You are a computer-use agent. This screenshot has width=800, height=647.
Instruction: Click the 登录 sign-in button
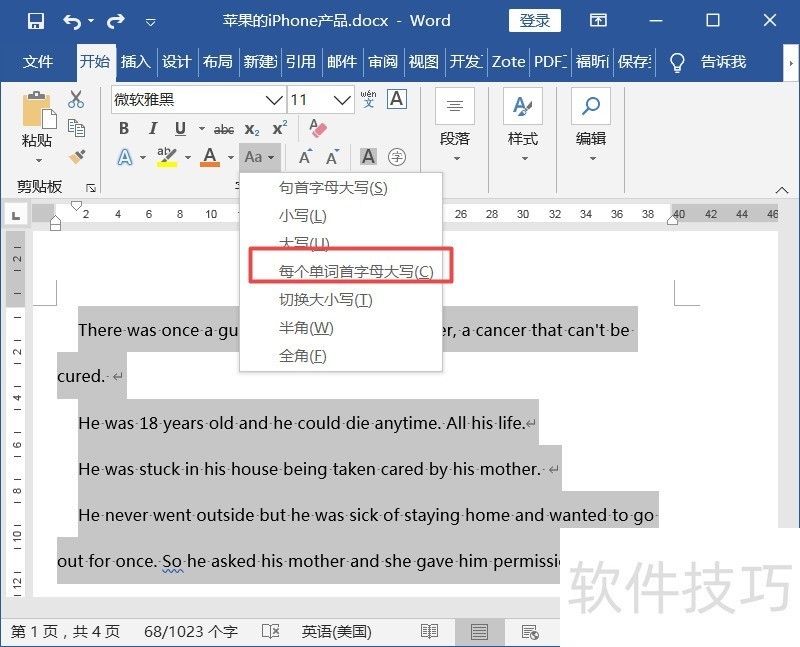tap(535, 21)
